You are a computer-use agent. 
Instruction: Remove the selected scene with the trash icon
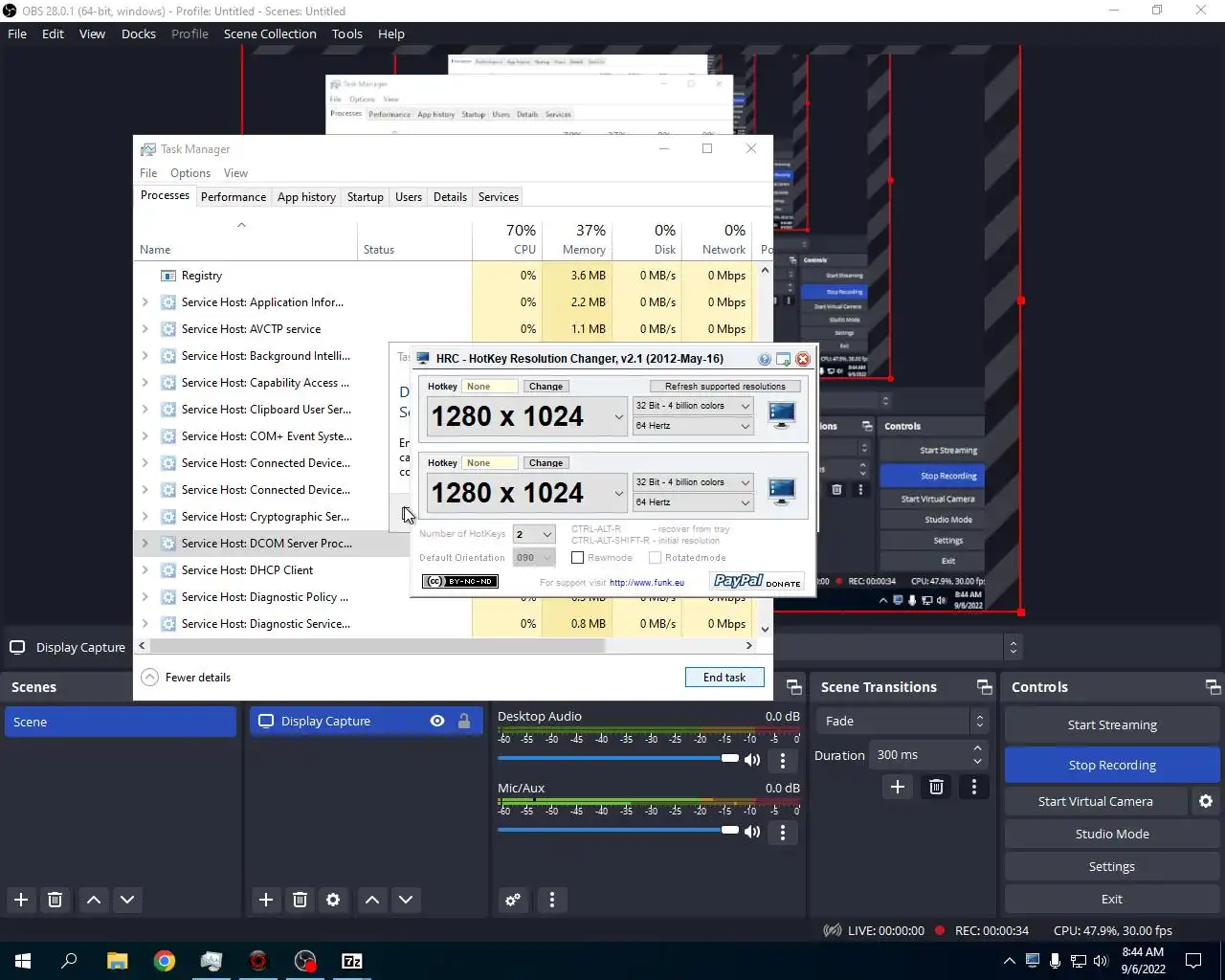(56, 900)
